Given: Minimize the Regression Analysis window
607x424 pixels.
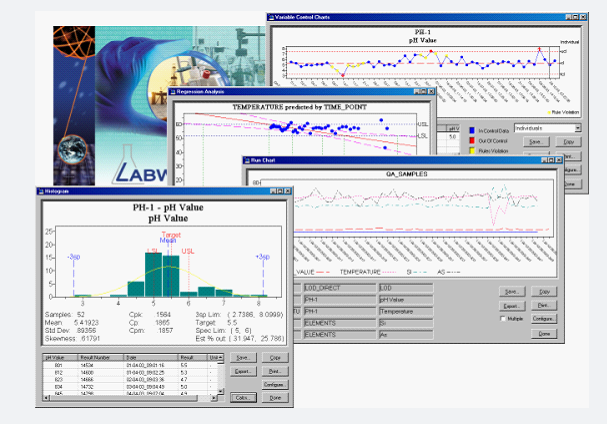Looking at the screenshot, I should 417,91.
